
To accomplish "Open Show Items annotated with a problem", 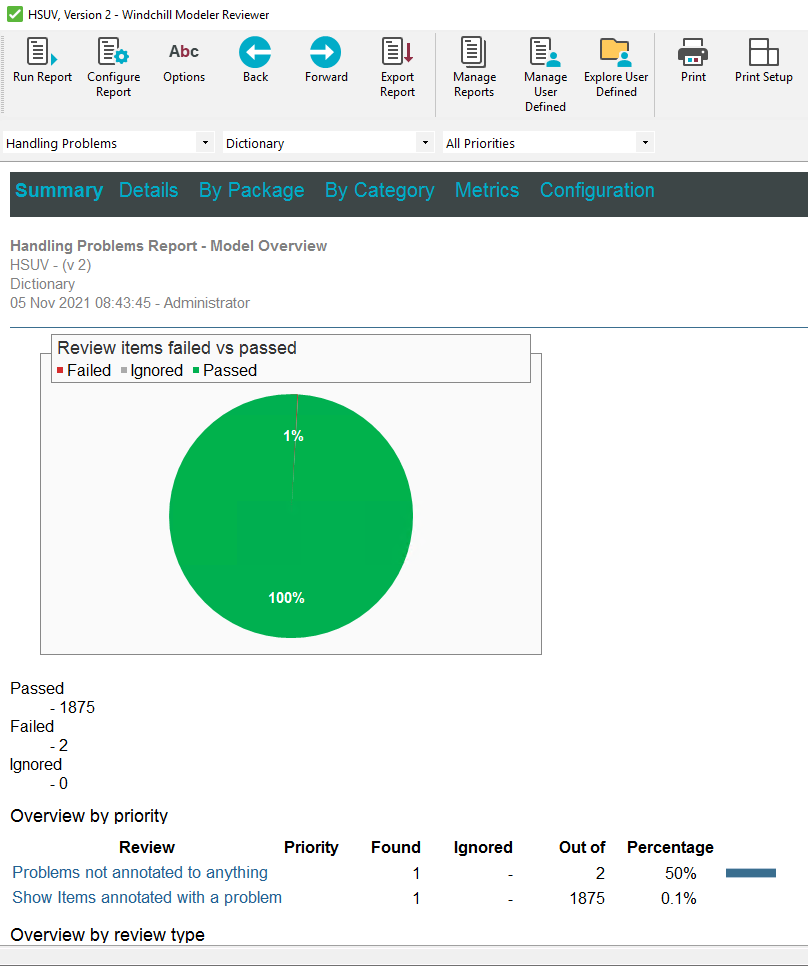I will [146, 897].
